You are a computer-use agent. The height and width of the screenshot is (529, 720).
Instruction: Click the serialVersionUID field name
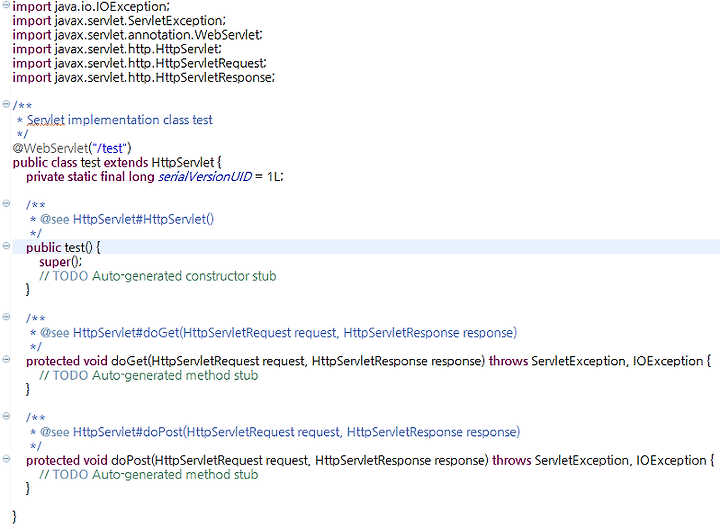coord(205,177)
